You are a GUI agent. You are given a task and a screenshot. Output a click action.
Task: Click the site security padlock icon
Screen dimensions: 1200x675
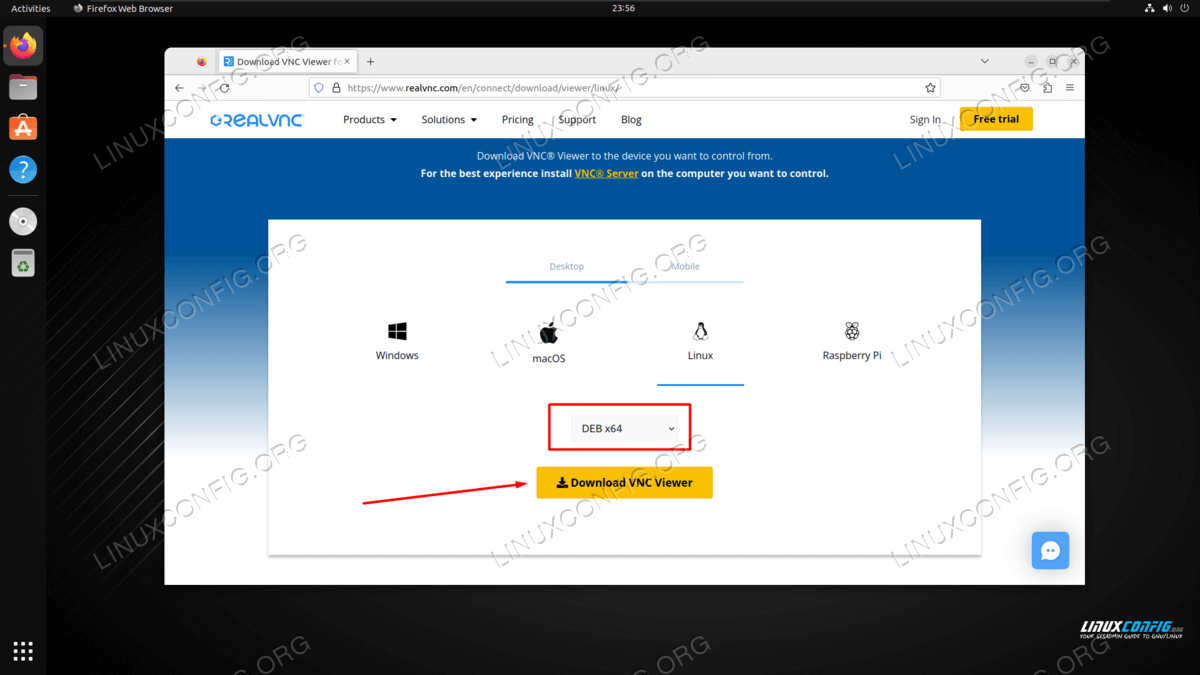pos(336,88)
